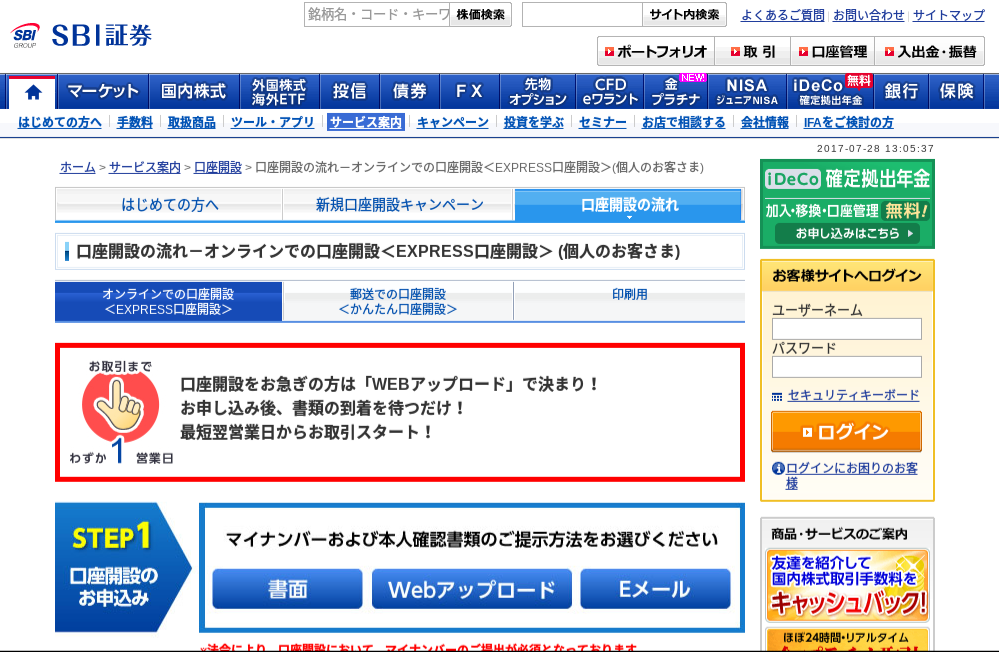Image resolution: width=999 pixels, height=652 pixels.
Task: Click the お店で相談する link
Action: tap(683, 122)
